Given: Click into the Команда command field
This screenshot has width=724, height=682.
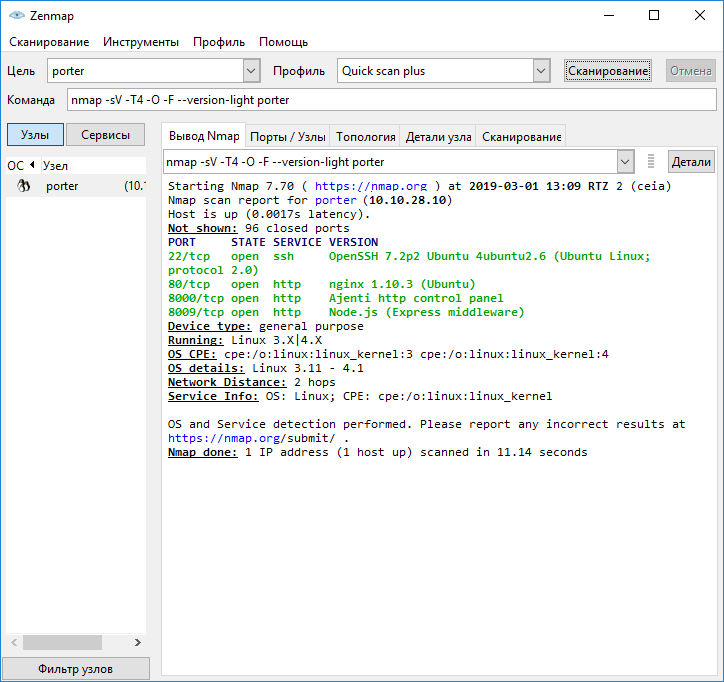Looking at the screenshot, I should [x=392, y=100].
